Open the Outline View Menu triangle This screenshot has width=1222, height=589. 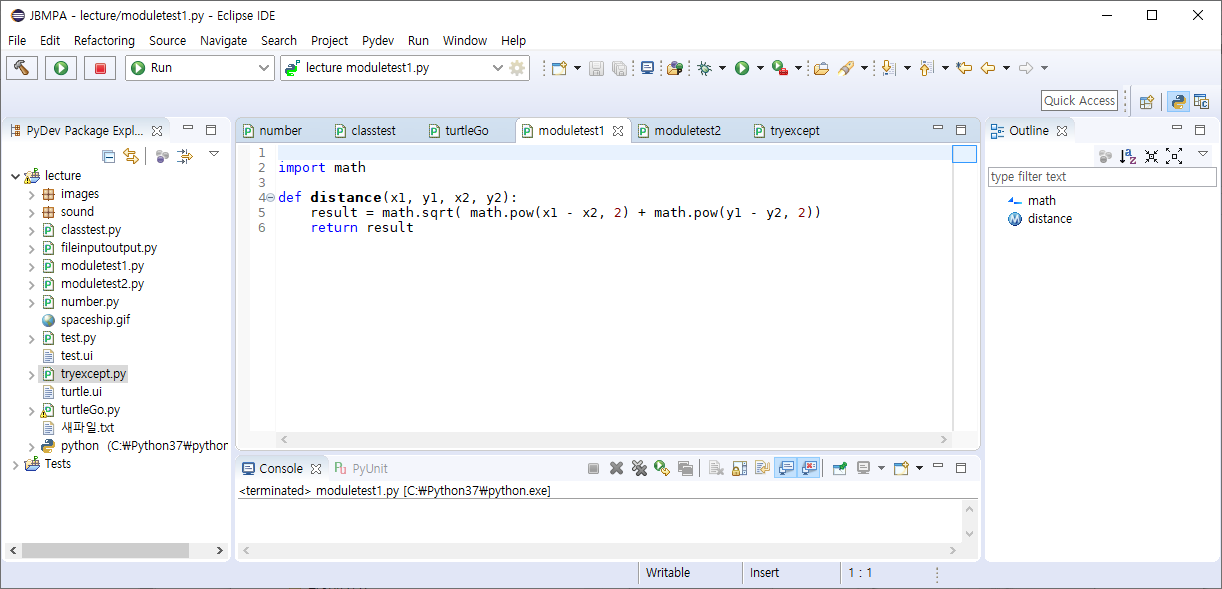1203,155
